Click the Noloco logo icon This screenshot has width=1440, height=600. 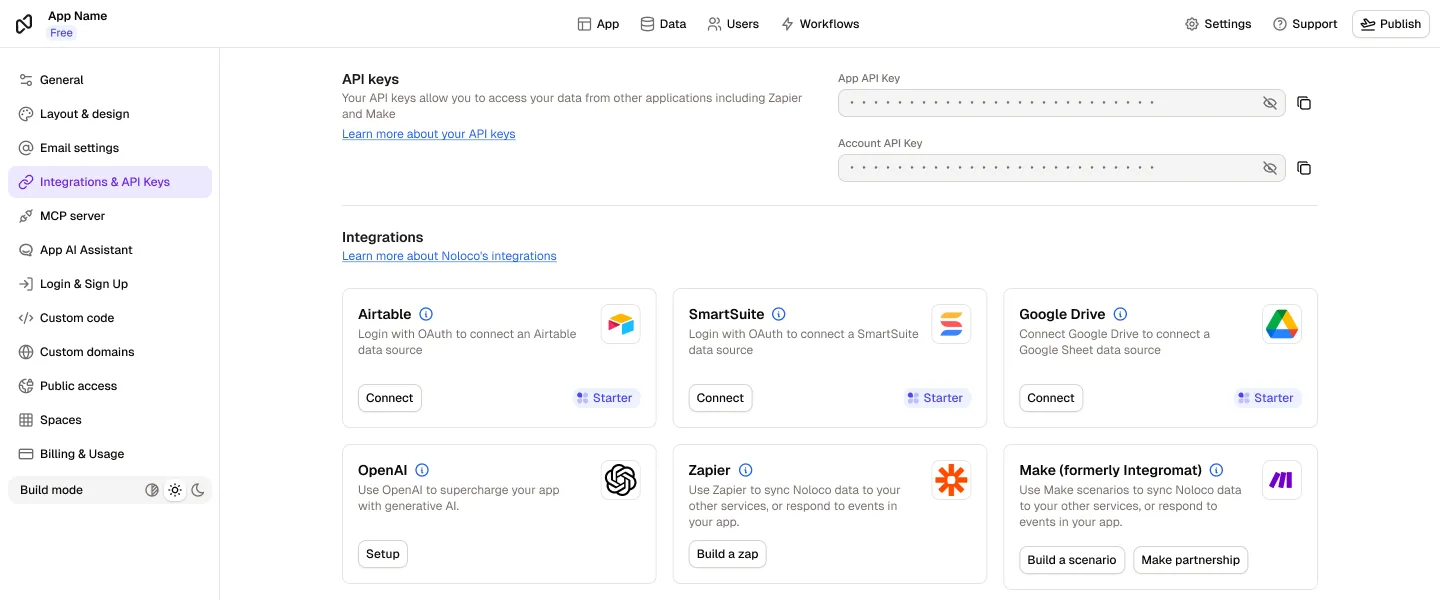click(24, 24)
